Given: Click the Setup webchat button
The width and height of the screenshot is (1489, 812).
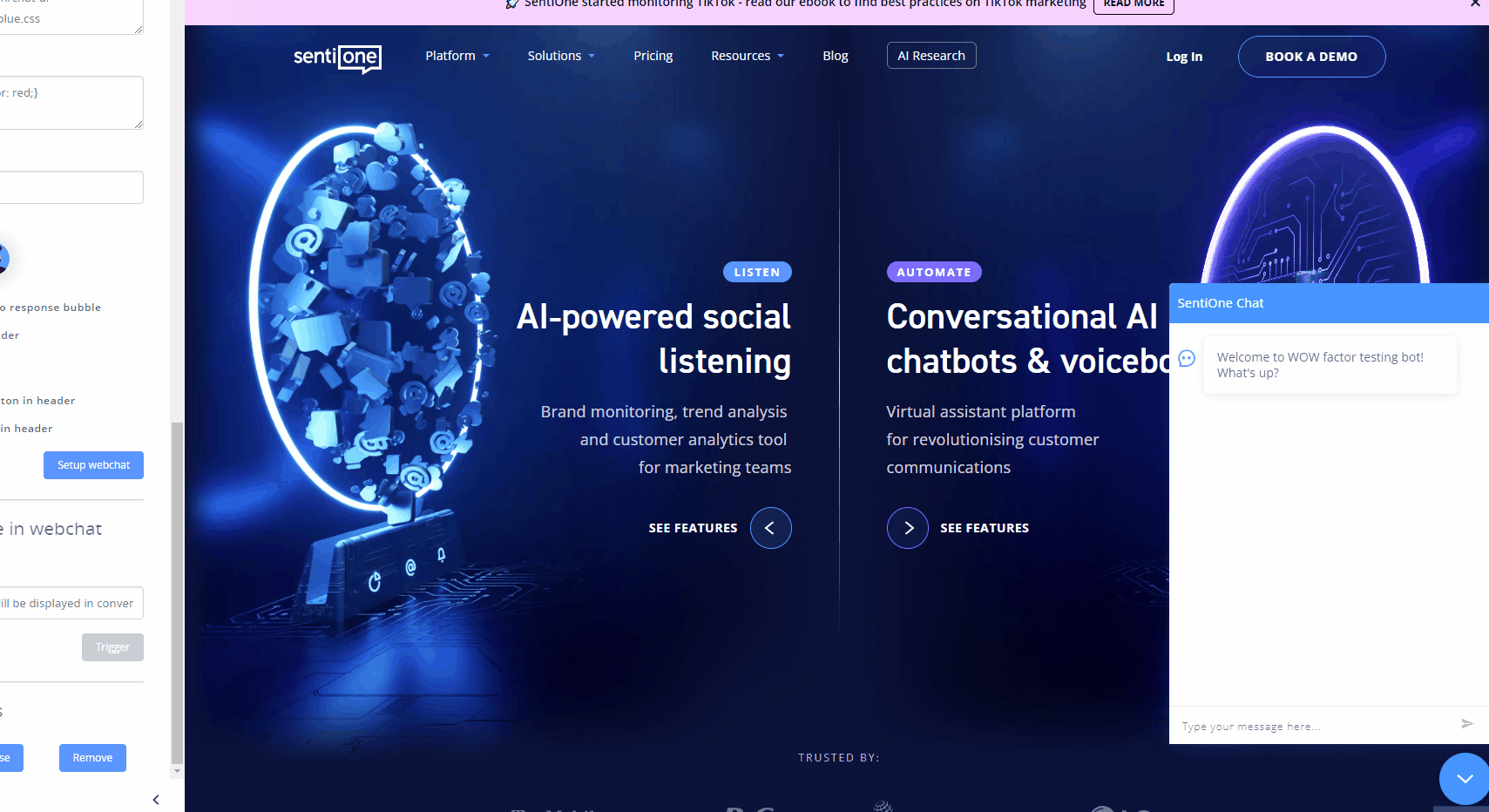Looking at the screenshot, I should click(x=93, y=465).
